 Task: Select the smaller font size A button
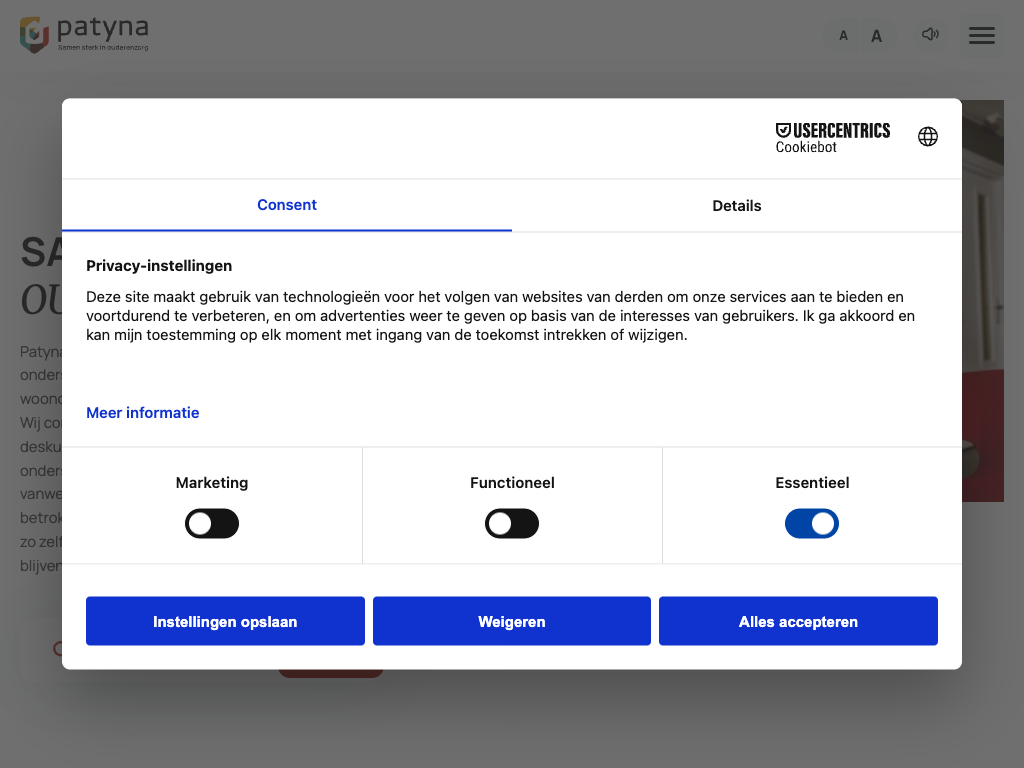coord(843,36)
